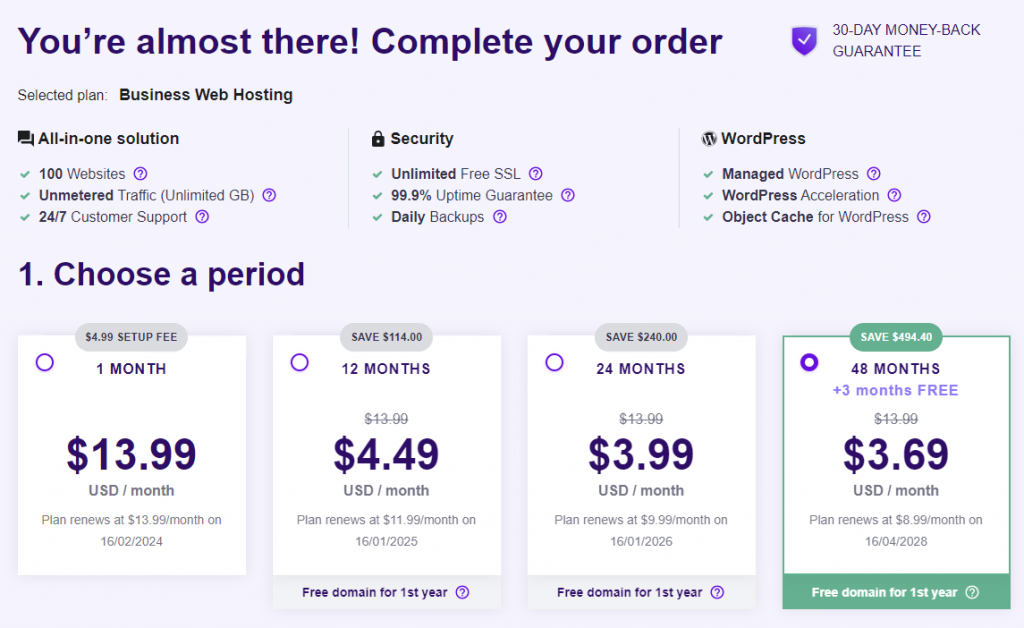Choose the 12 Months radio option

tap(299, 363)
